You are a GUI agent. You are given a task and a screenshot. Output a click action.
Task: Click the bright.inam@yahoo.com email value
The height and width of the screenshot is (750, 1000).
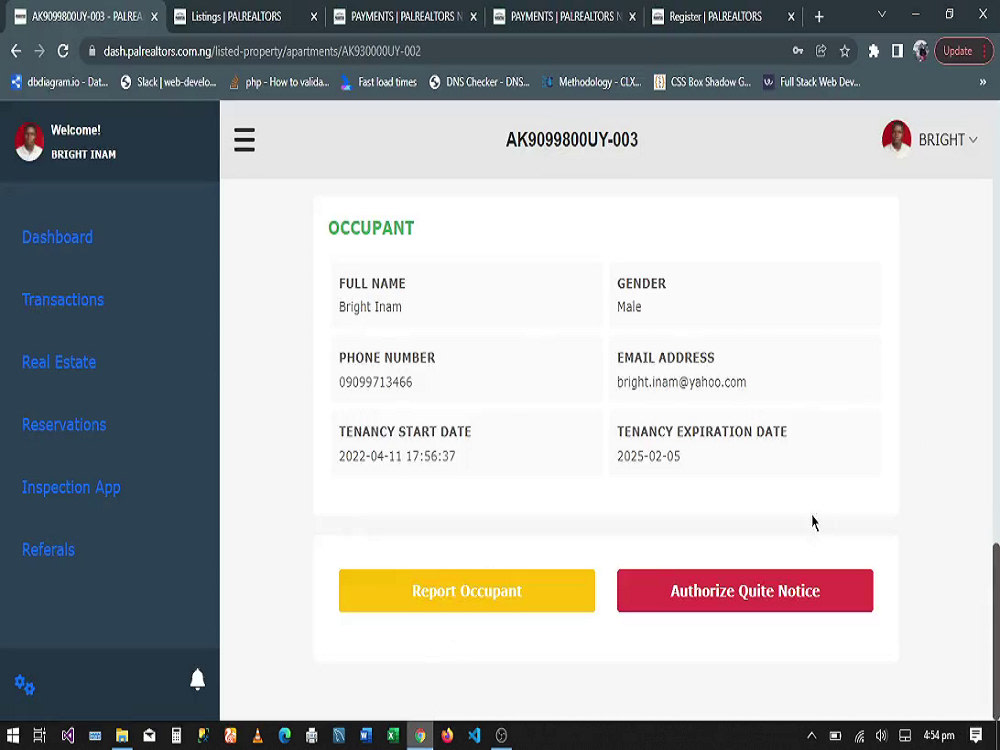coord(681,382)
